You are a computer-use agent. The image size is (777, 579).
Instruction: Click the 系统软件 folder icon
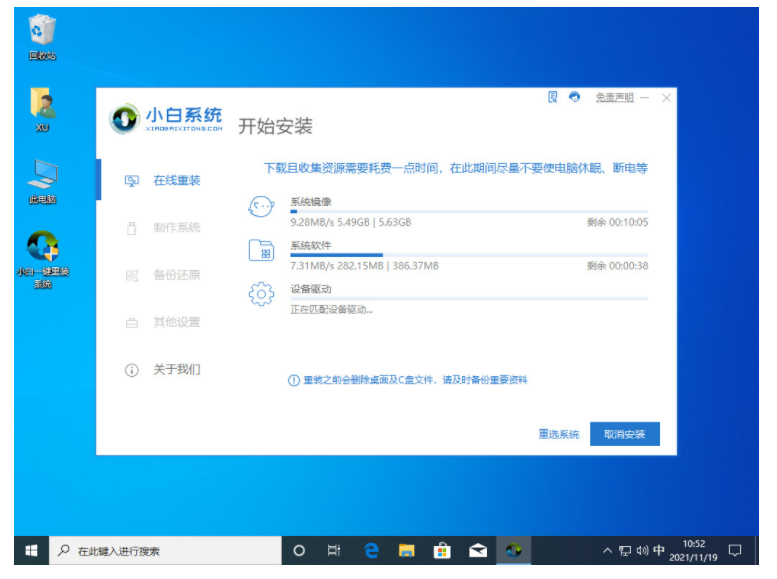coord(261,250)
